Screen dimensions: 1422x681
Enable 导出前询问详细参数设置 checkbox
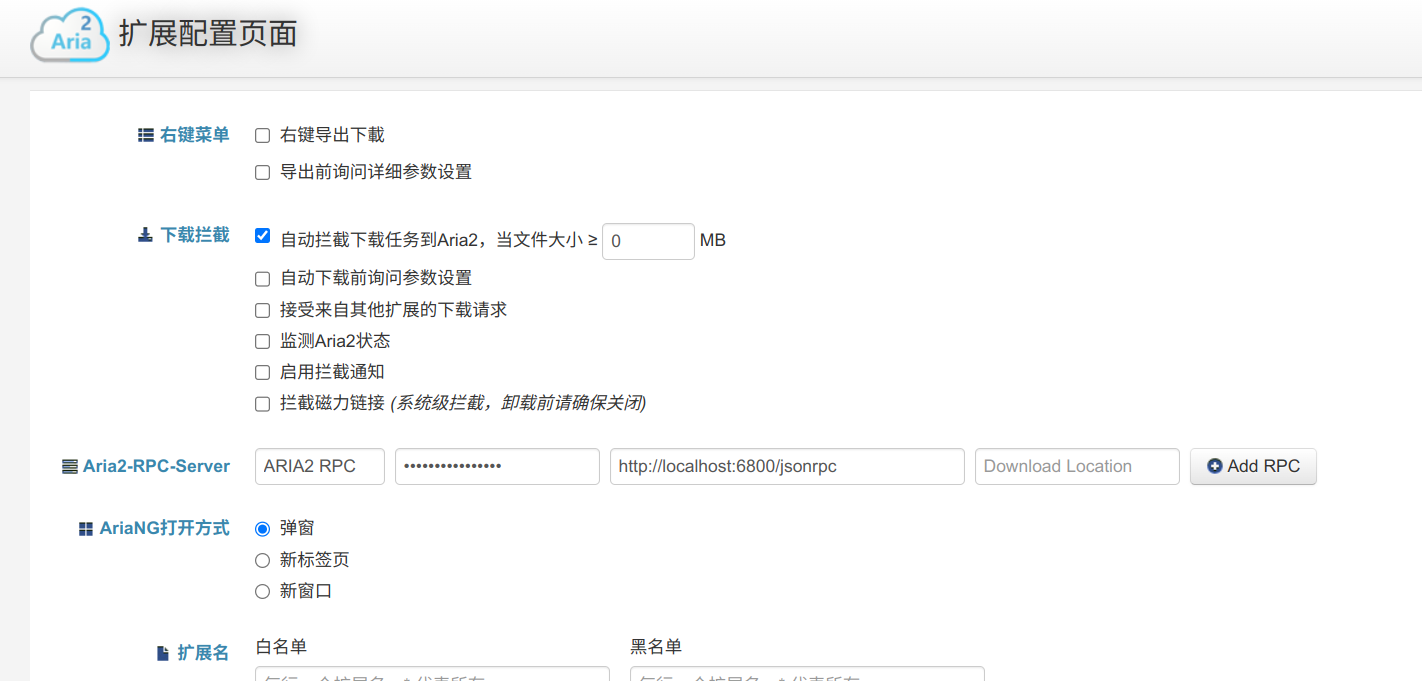[262, 172]
